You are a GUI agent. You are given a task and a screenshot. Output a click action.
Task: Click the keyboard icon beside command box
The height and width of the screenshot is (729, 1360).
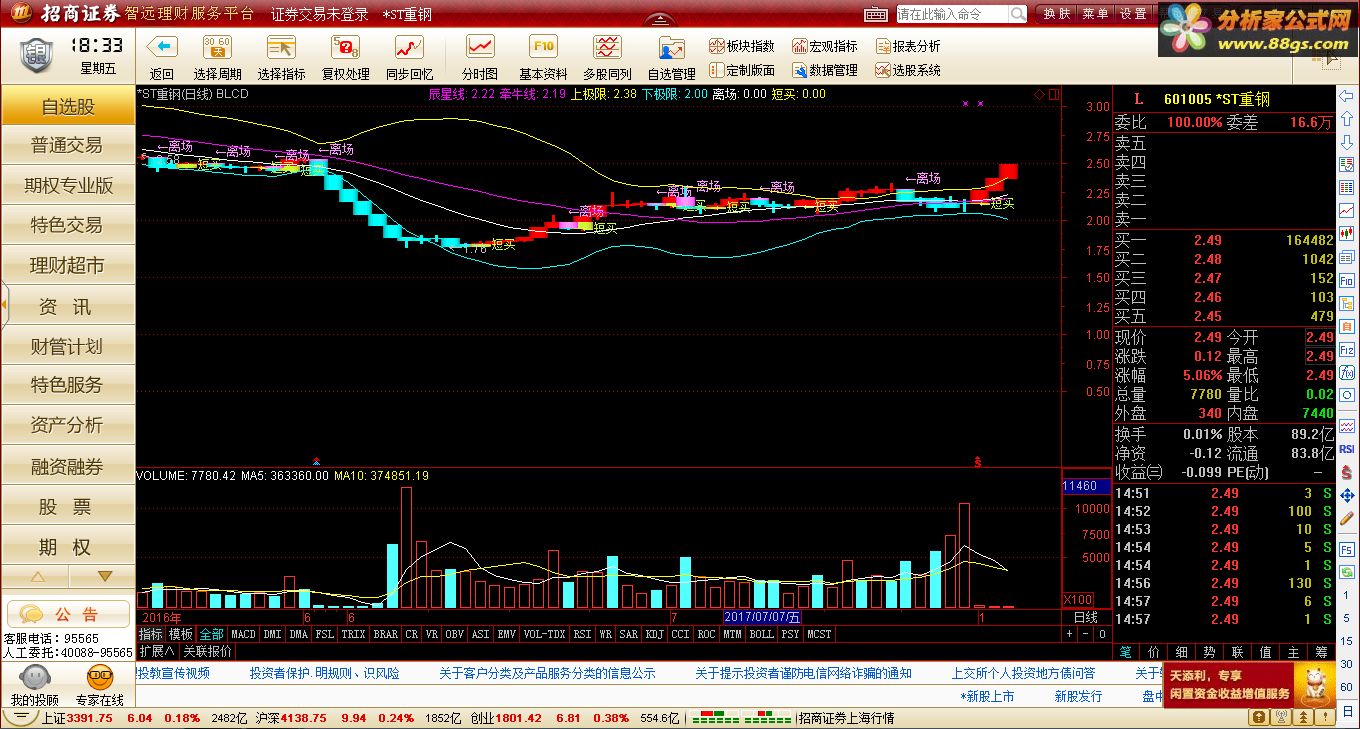coord(876,14)
